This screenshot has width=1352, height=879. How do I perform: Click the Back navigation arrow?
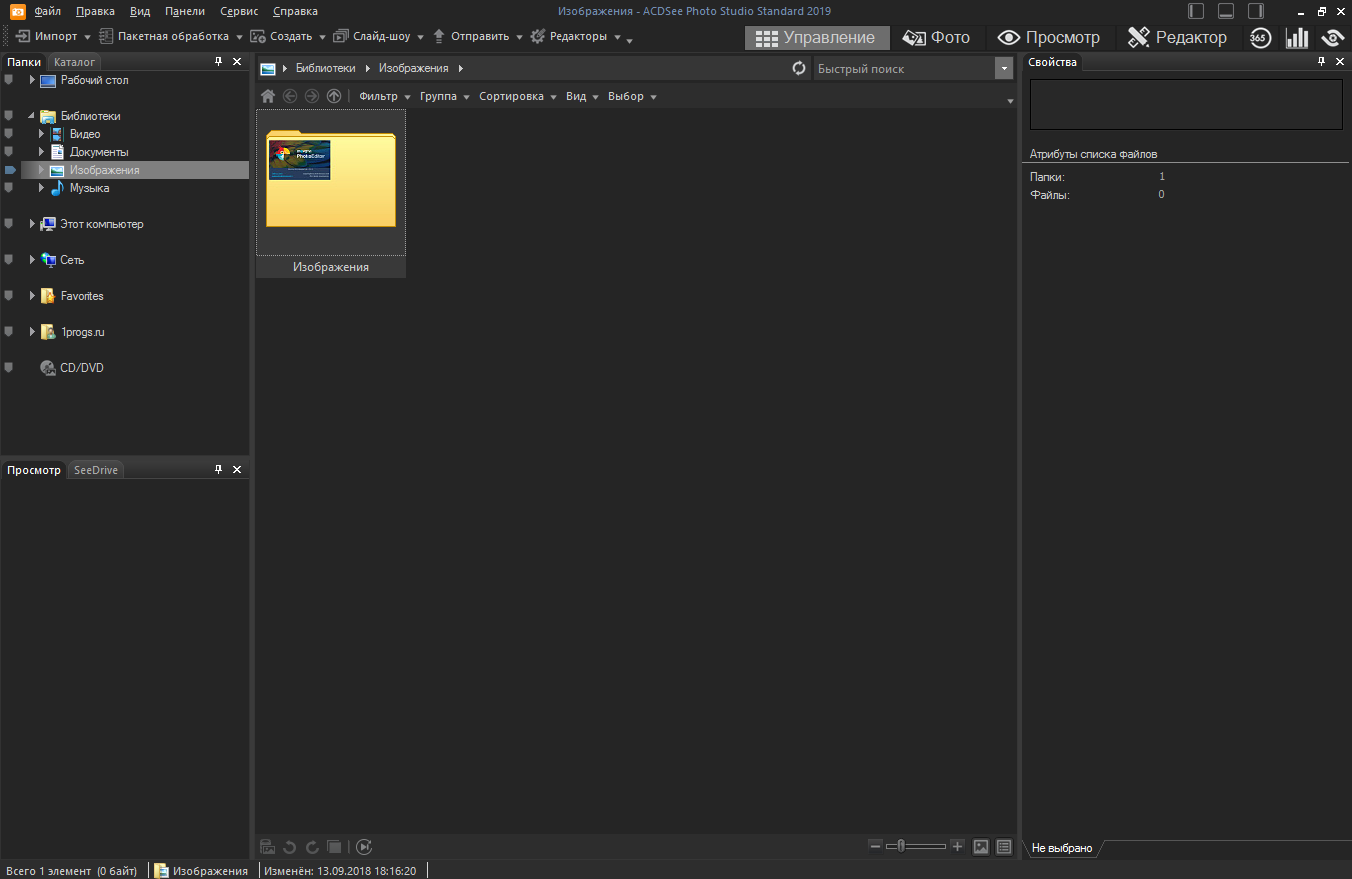tap(290, 96)
